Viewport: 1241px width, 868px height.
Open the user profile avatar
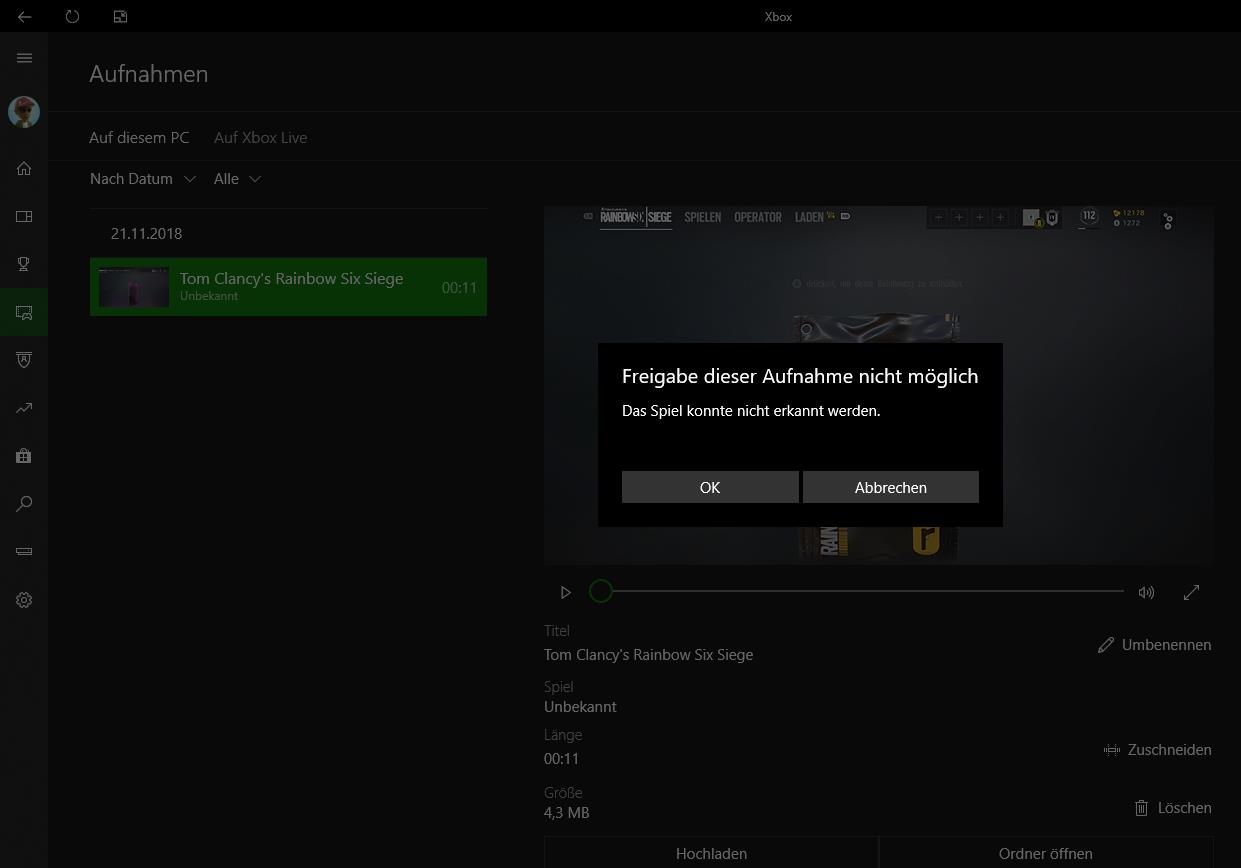[x=24, y=112]
